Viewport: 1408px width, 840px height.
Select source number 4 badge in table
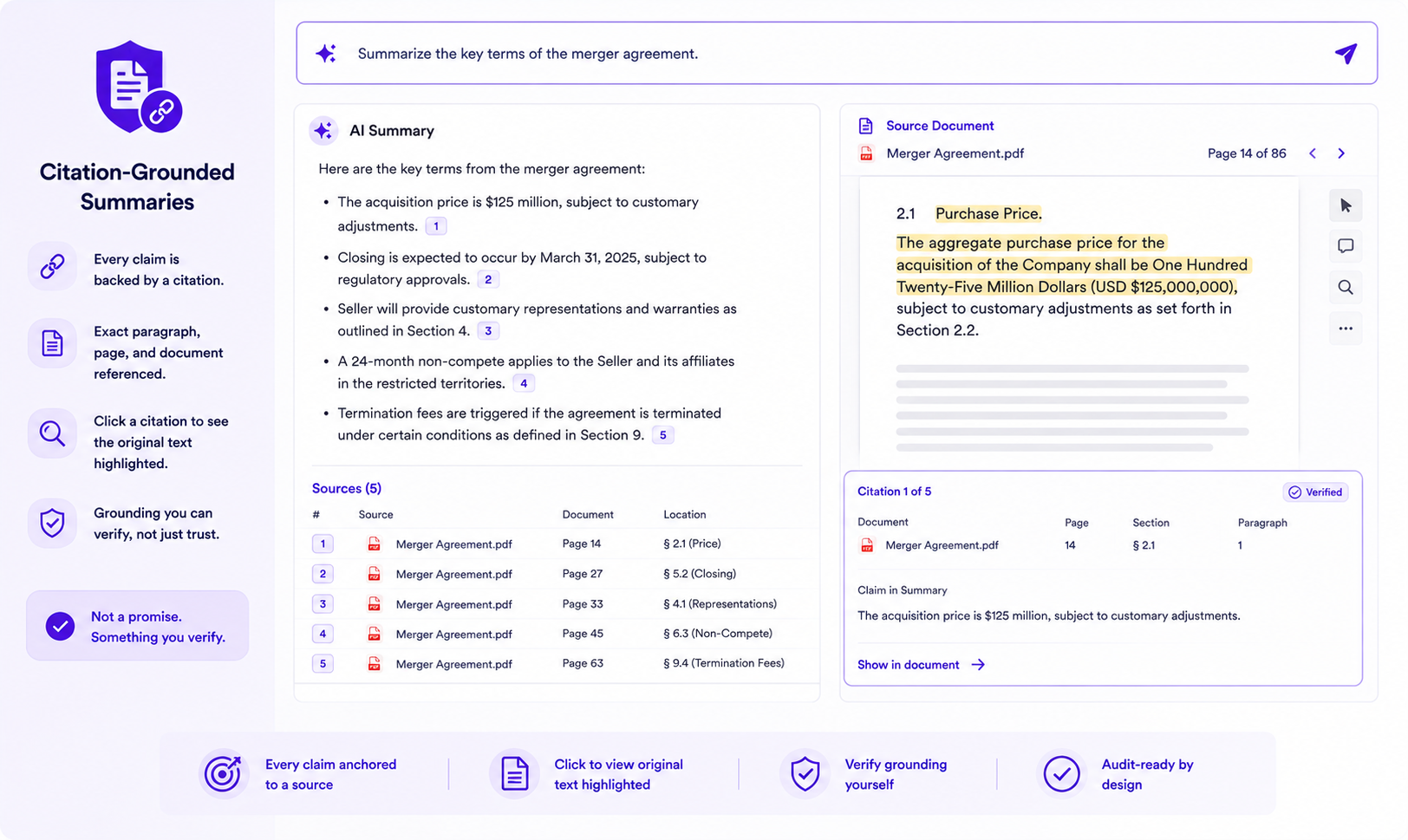tap(323, 634)
